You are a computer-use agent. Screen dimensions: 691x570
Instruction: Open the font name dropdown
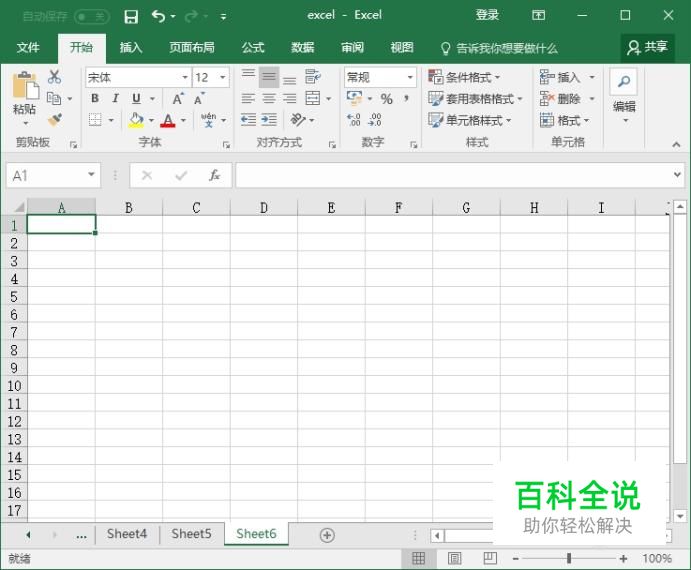(x=185, y=78)
